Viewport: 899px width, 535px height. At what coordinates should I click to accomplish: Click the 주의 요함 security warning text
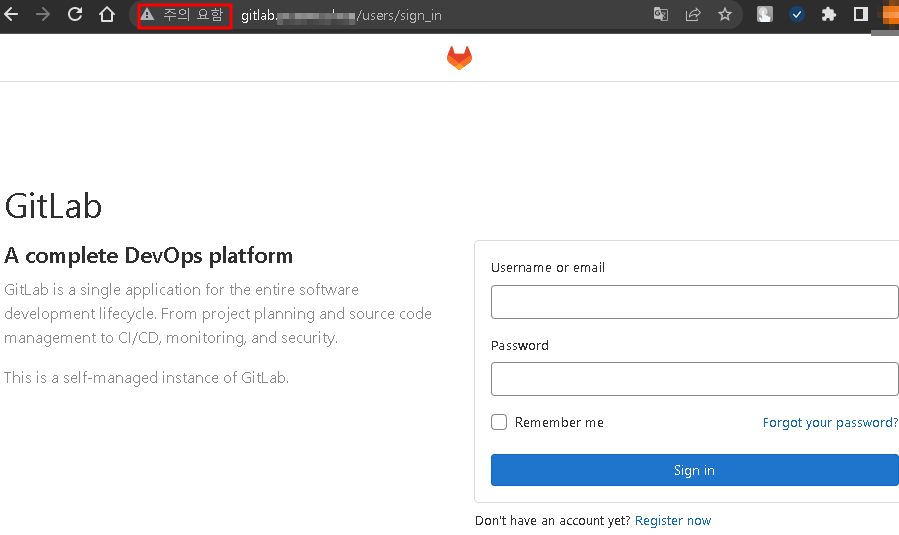(193, 15)
